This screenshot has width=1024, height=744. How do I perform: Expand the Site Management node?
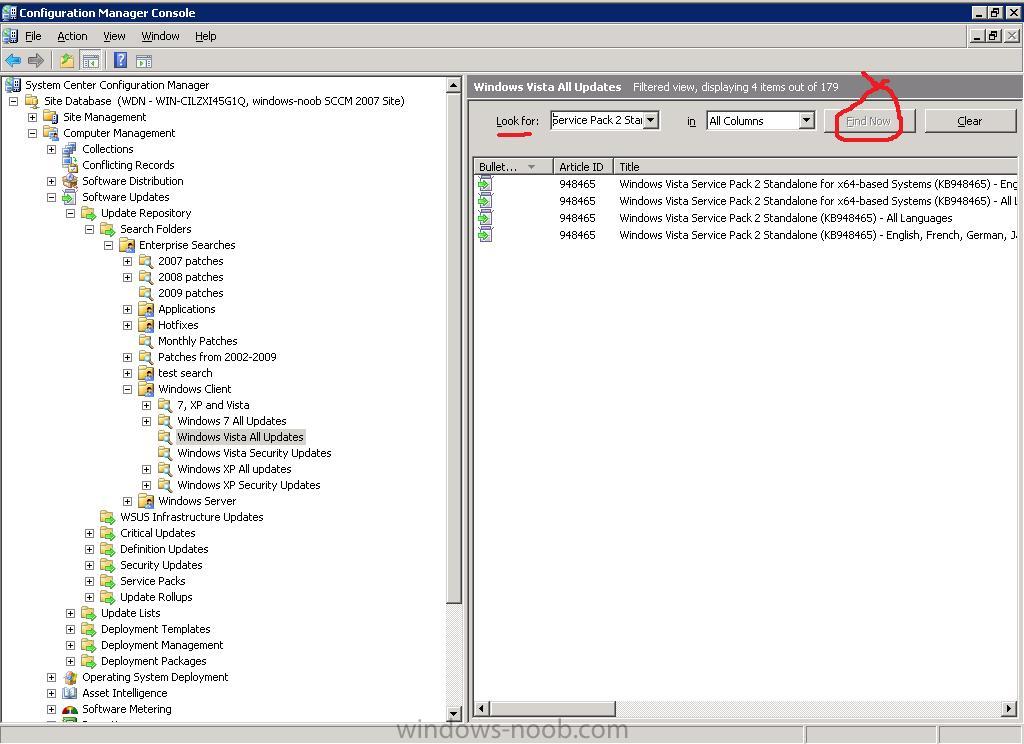pyautogui.click(x=32, y=117)
